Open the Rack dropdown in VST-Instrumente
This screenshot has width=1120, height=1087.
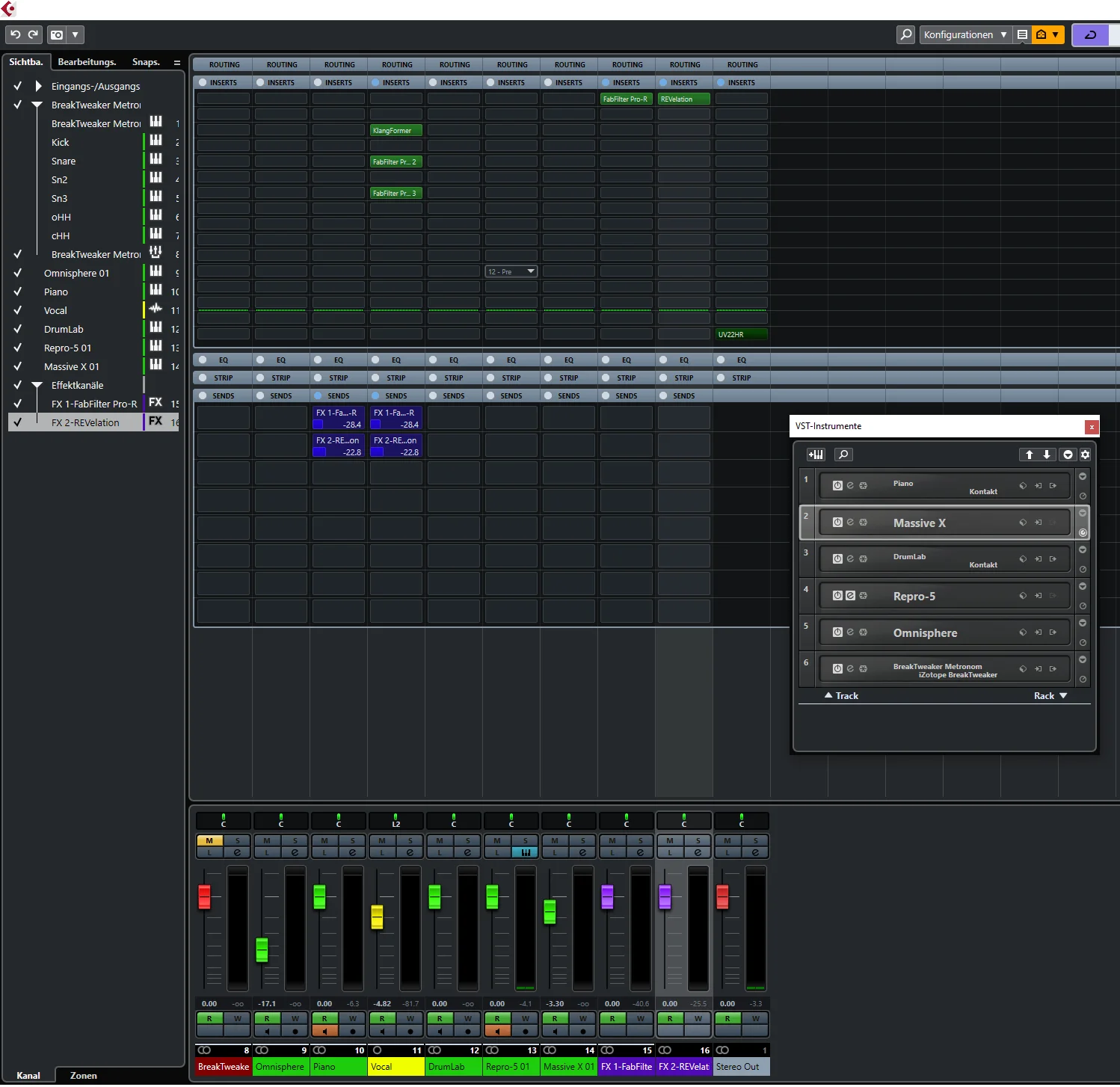click(x=1050, y=696)
